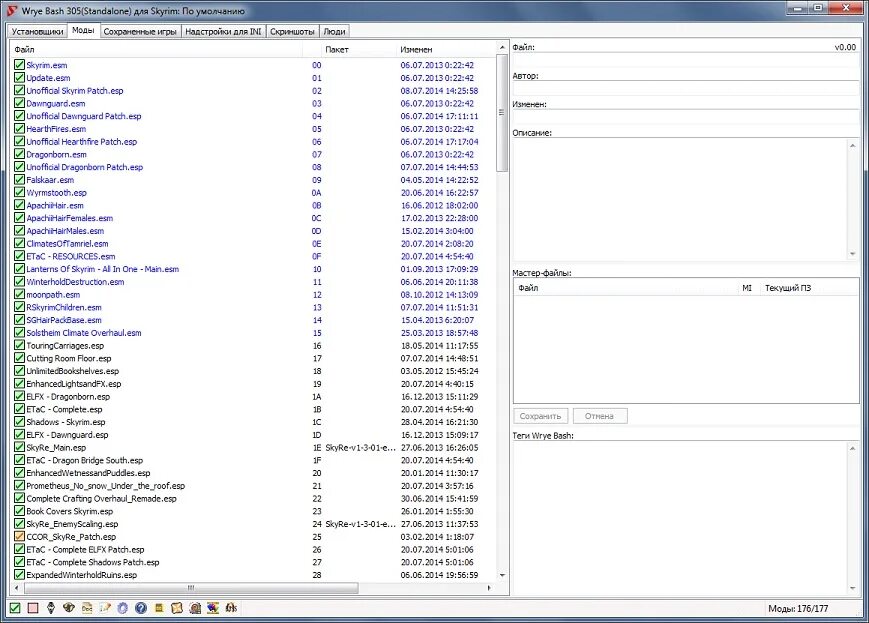Uncheck ExpandedWinterholdRuins.esp checkbox

pyautogui.click(x=19, y=575)
